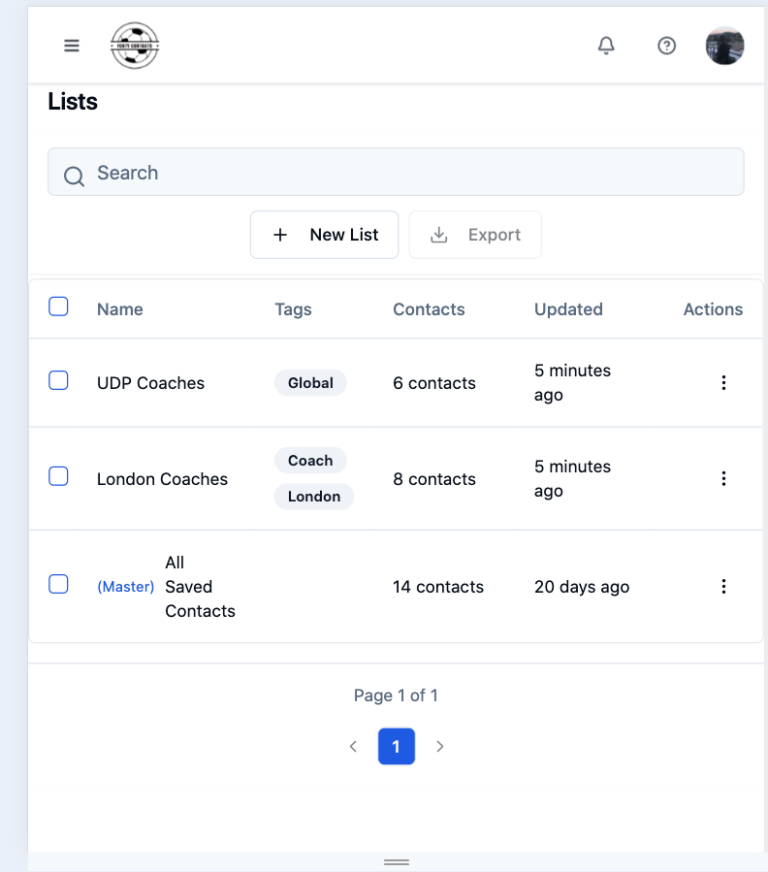The height and width of the screenshot is (872, 768).
Task: Click the soccer ball app logo
Action: 137,44
